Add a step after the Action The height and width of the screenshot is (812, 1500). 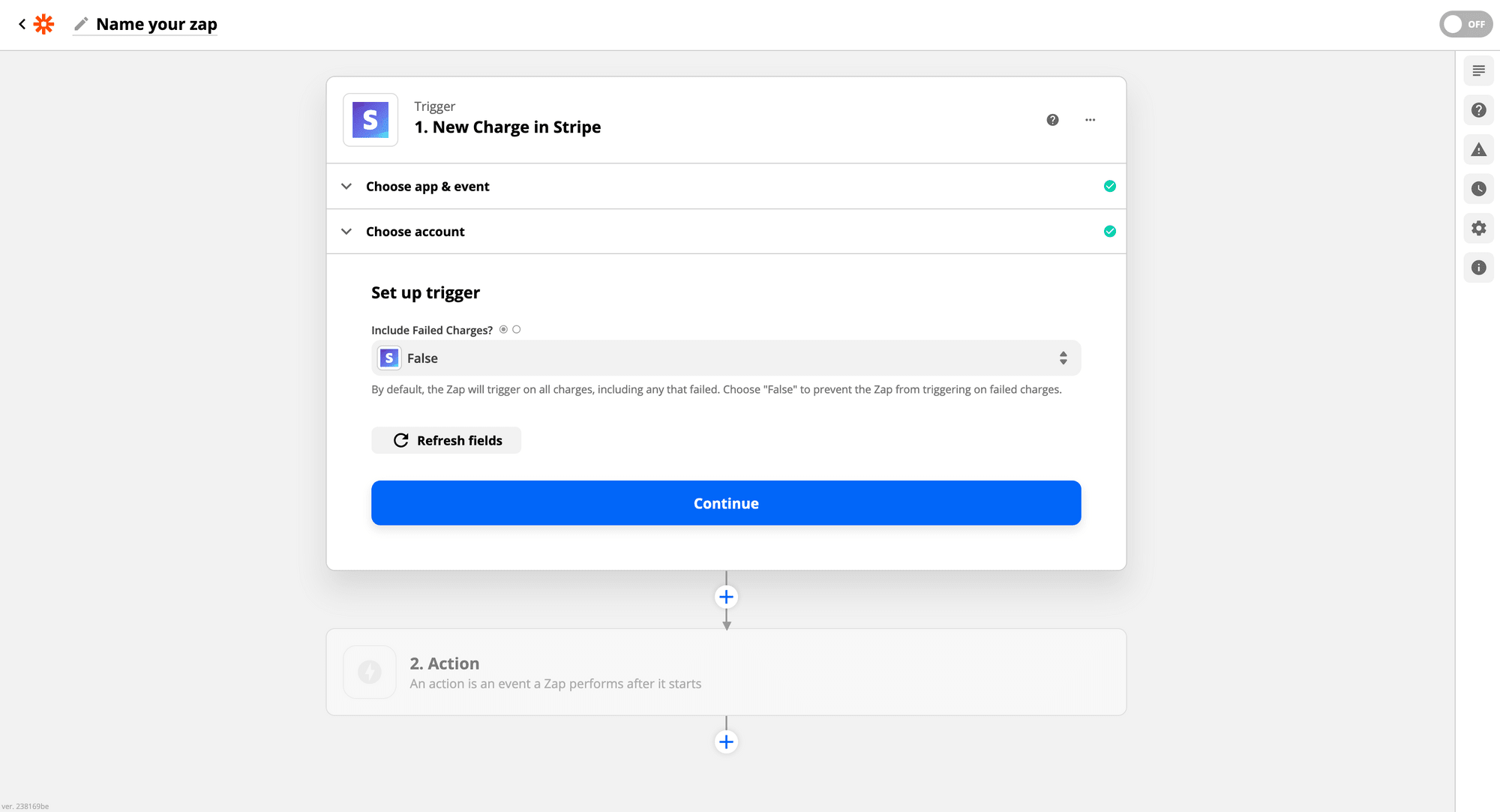[726, 742]
